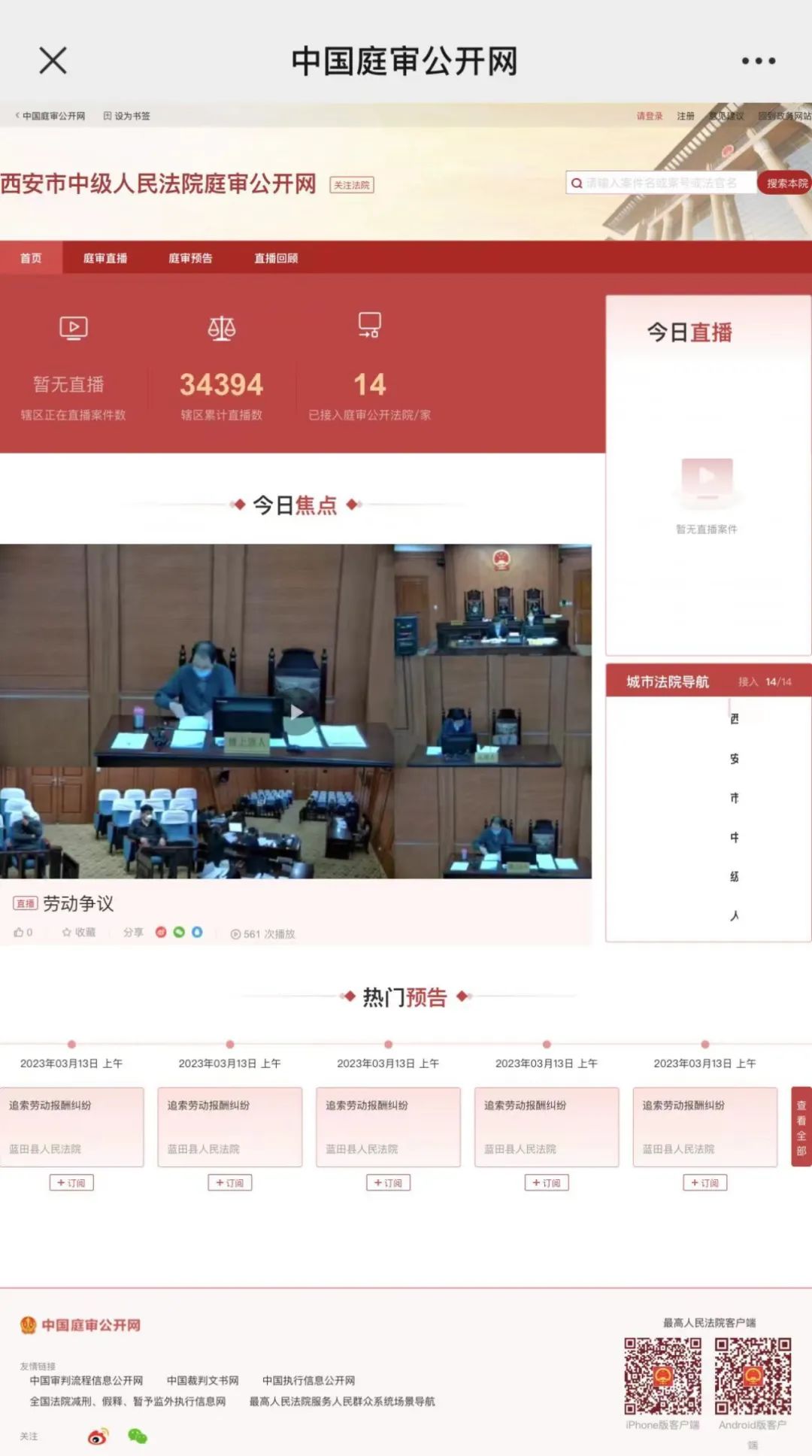This screenshot has width=812, height=1456.
Task: Click the 请登录 login link
Action: pos(650,116)
